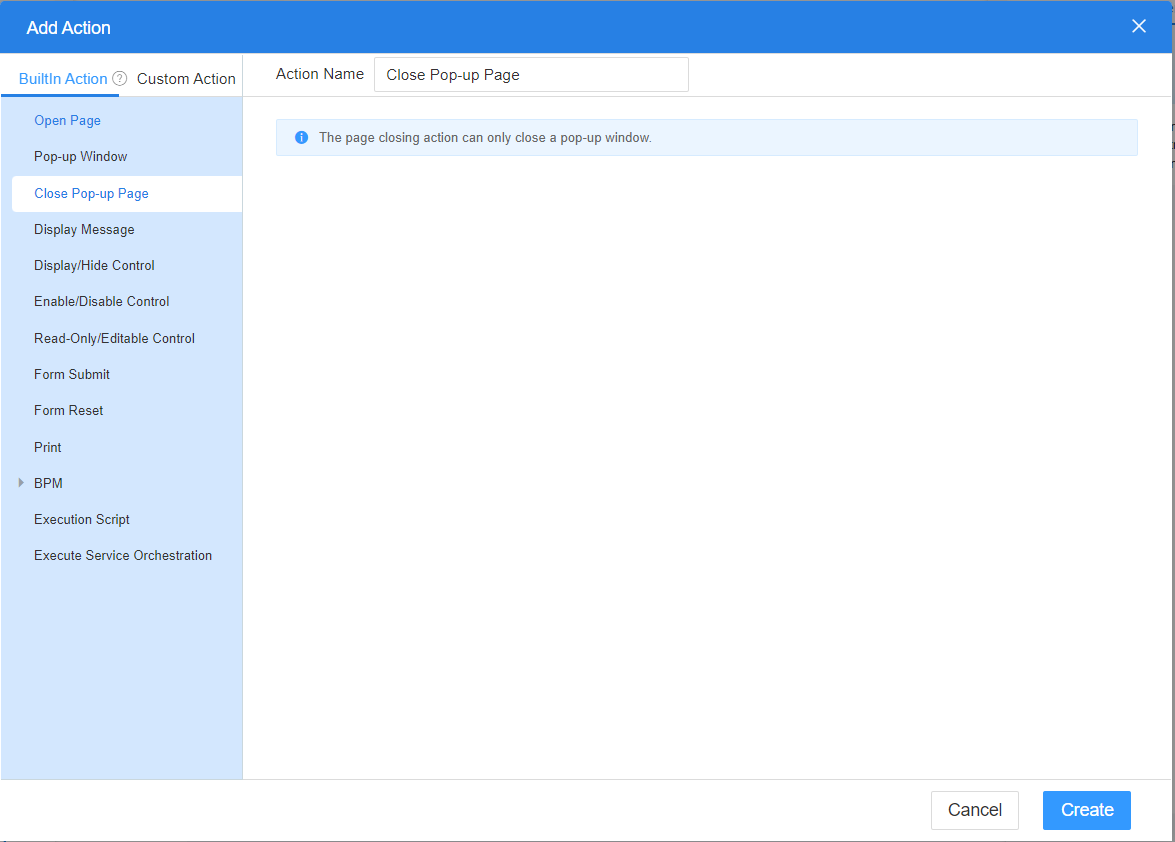Choose Display/Hide Control action
The height and width of the screenshot is (842, 1175).
(94, 265)
